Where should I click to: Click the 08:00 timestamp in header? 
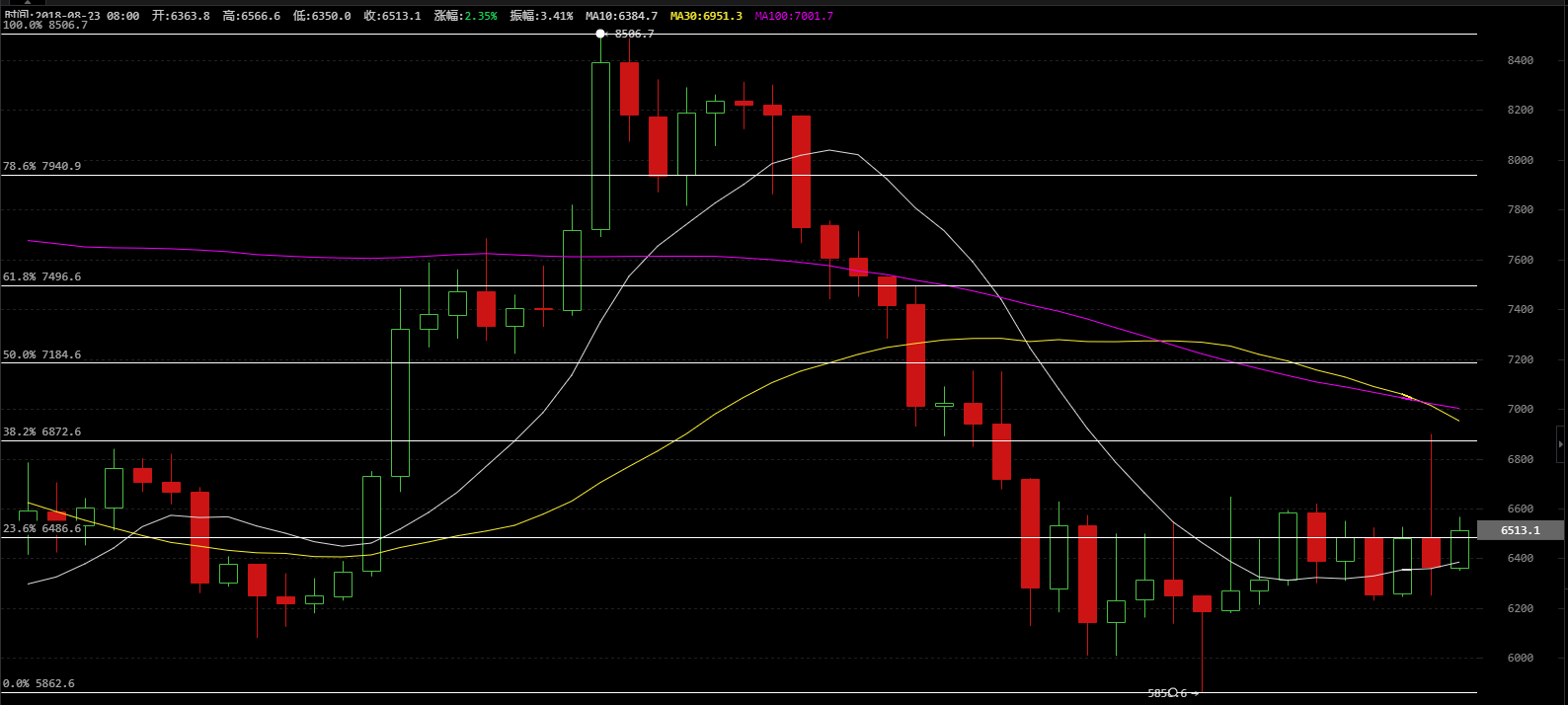tap(123, 16)
